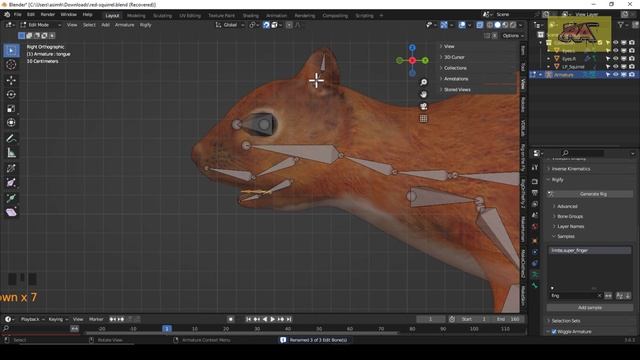
Task: Toggle X-ray viewport display
Action: [x=480, y=25]
